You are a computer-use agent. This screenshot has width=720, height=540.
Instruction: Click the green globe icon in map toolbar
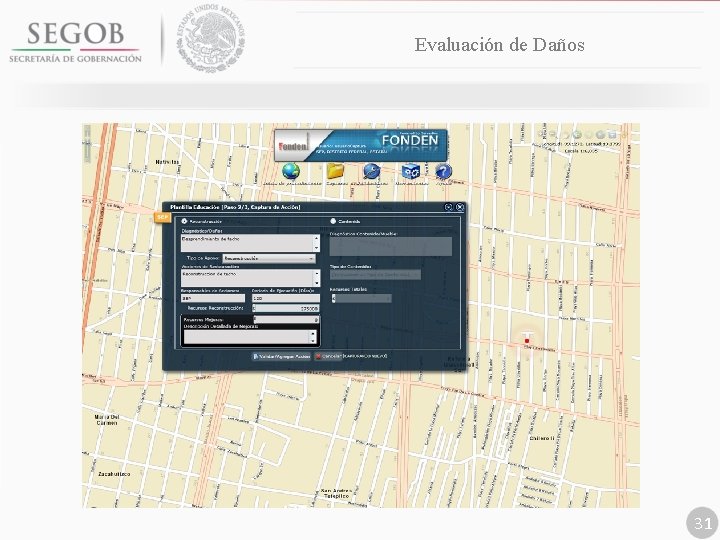click(x=577, y=135)
